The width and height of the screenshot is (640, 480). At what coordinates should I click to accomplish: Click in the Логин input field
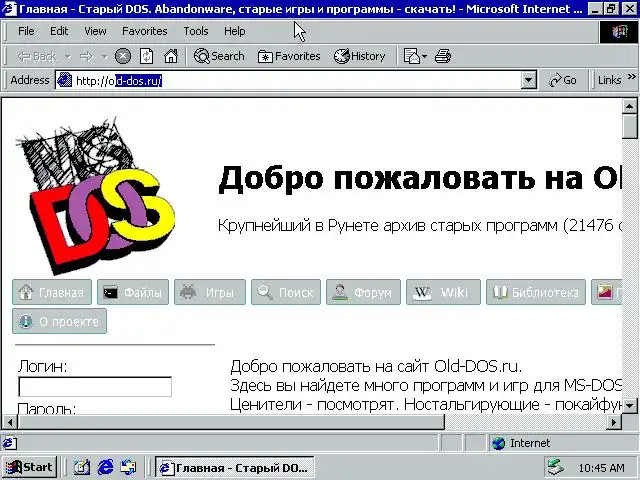[95, 387]
